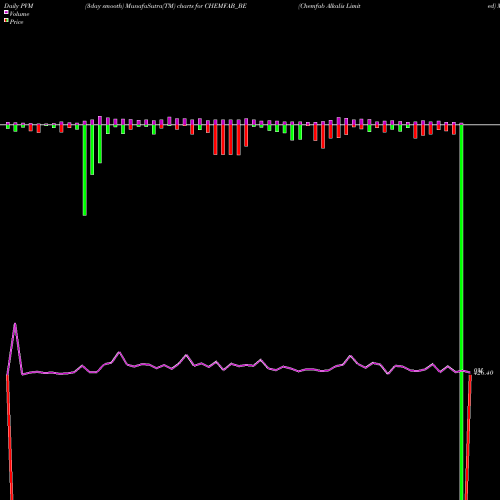
Task: Click the 926.40 price value label
Action: [x=484, y=373]
